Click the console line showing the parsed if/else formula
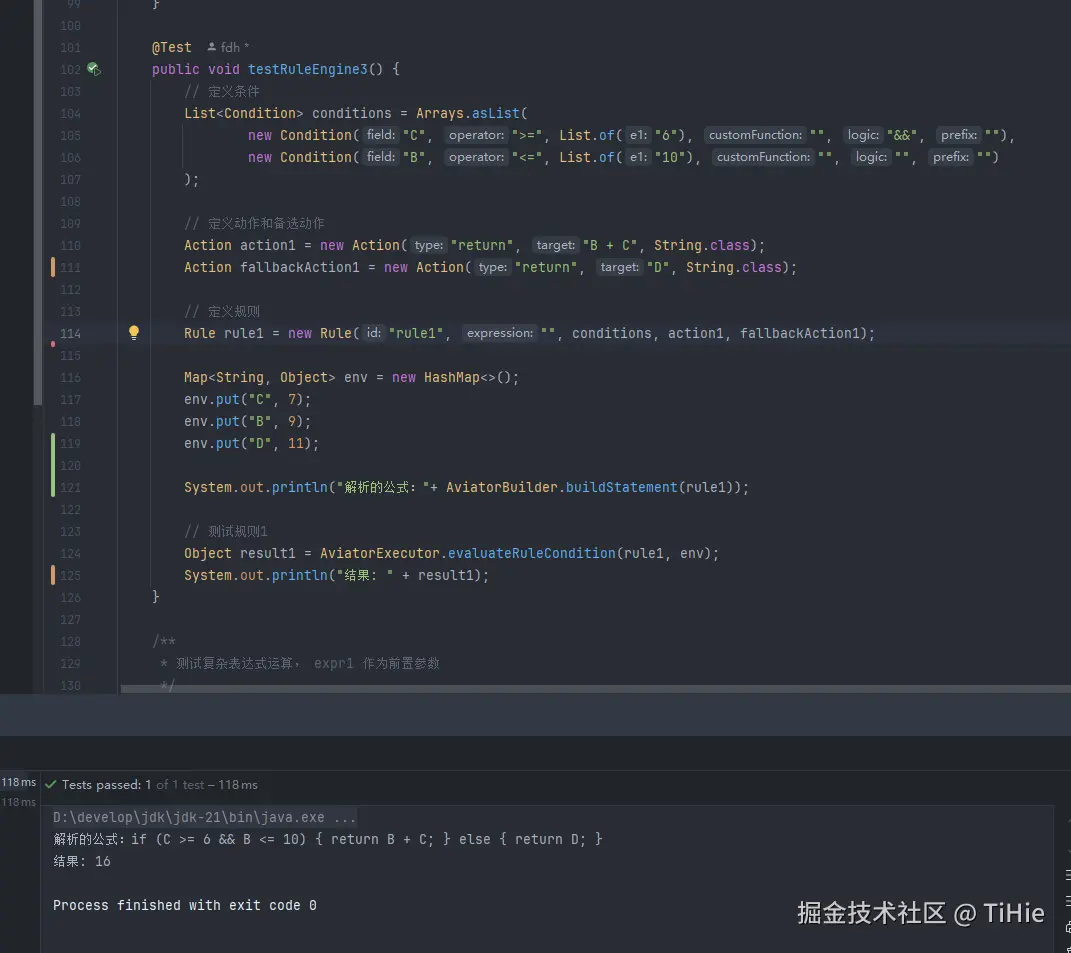Image resolution: width=1071 pixels, height=953 pixels. coord(328,839)
